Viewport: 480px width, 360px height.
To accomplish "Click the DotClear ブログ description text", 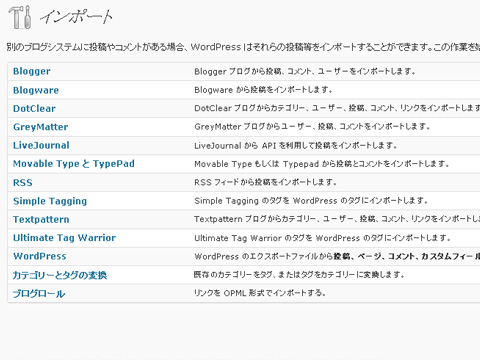I will click(x=337, y=108).
